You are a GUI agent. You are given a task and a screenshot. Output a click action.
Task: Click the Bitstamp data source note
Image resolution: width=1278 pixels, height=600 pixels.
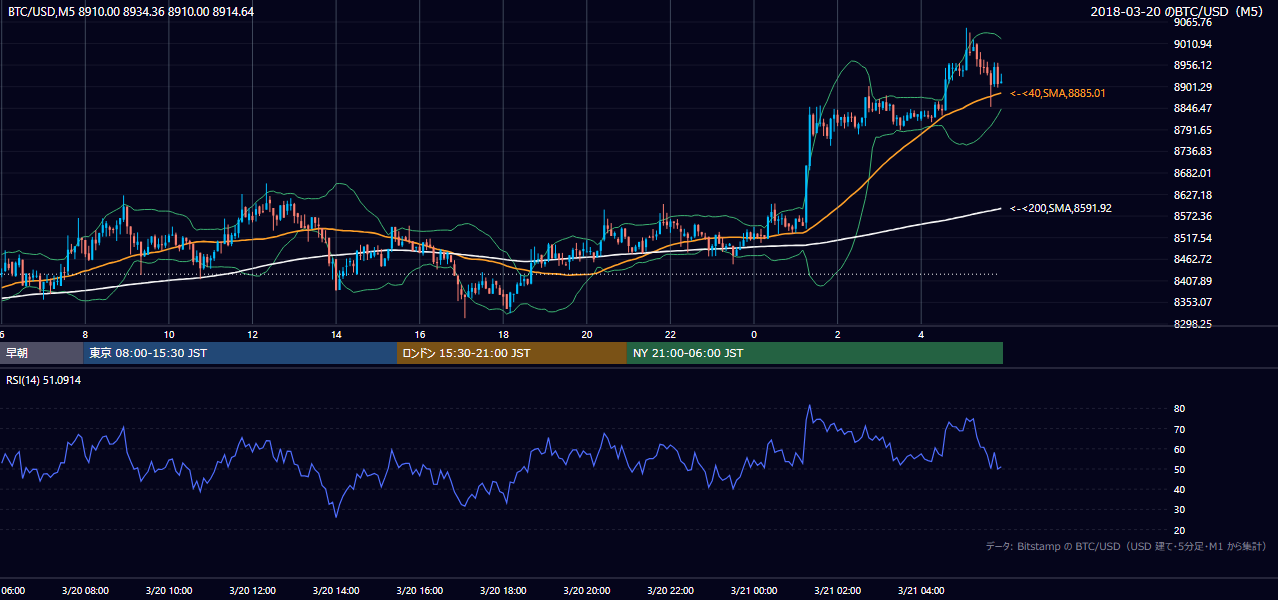(x=1126, y=547)
